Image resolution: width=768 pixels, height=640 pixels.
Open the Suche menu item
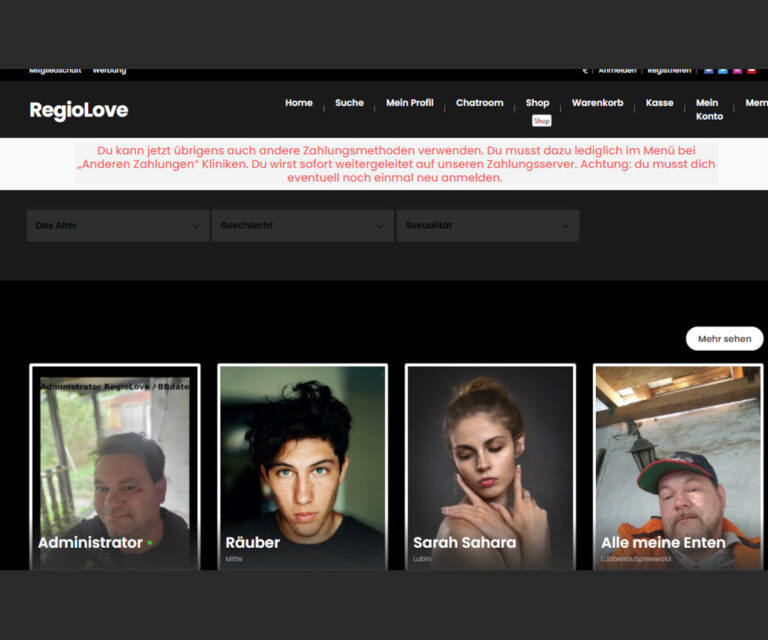pos(349,103)
